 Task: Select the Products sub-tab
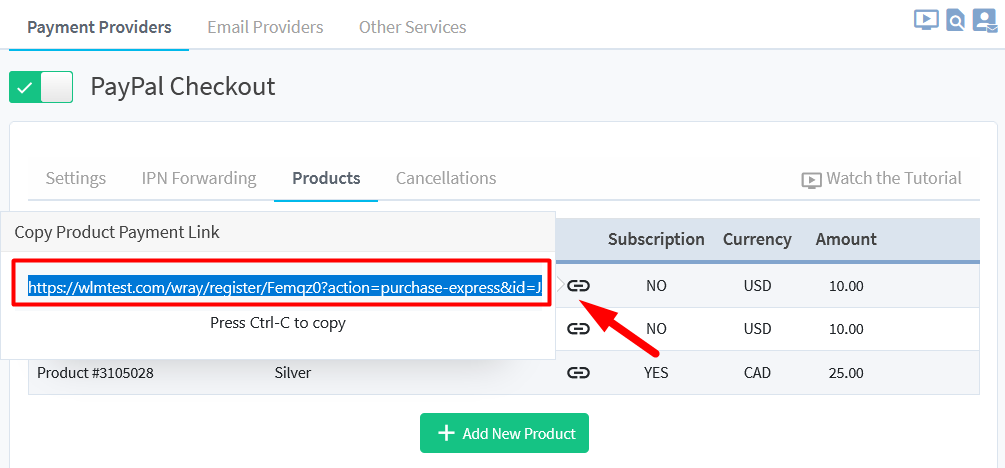click(x=326, y=178)
